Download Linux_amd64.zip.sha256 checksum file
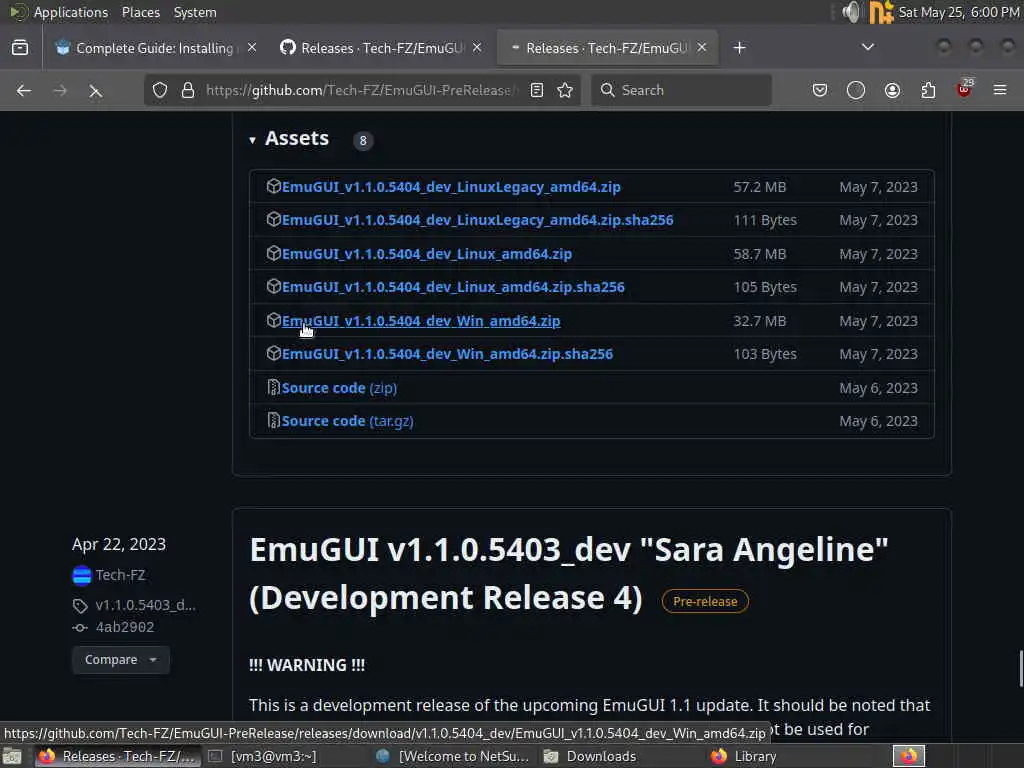 click(x=453, y=287)
